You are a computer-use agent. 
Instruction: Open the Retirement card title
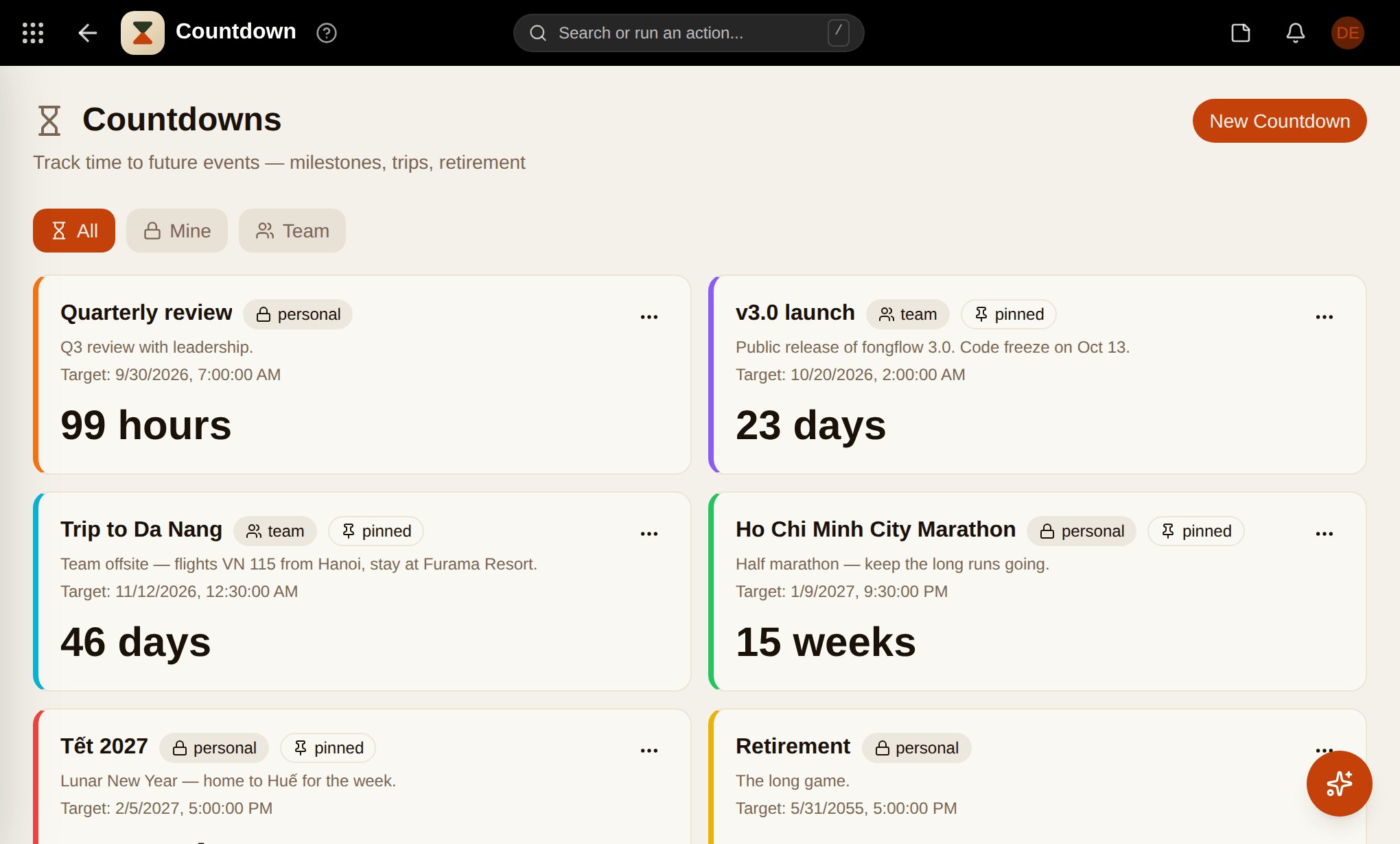click(793, 746)
